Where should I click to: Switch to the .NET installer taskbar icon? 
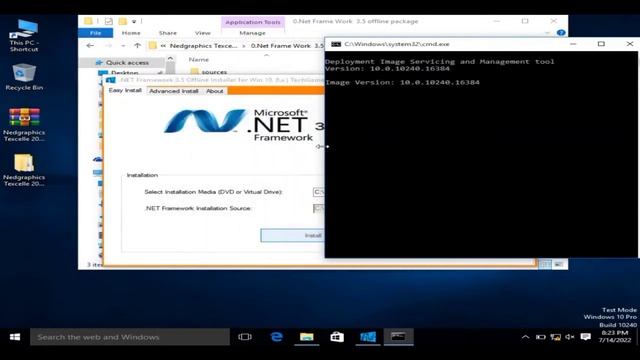[368, 337]
